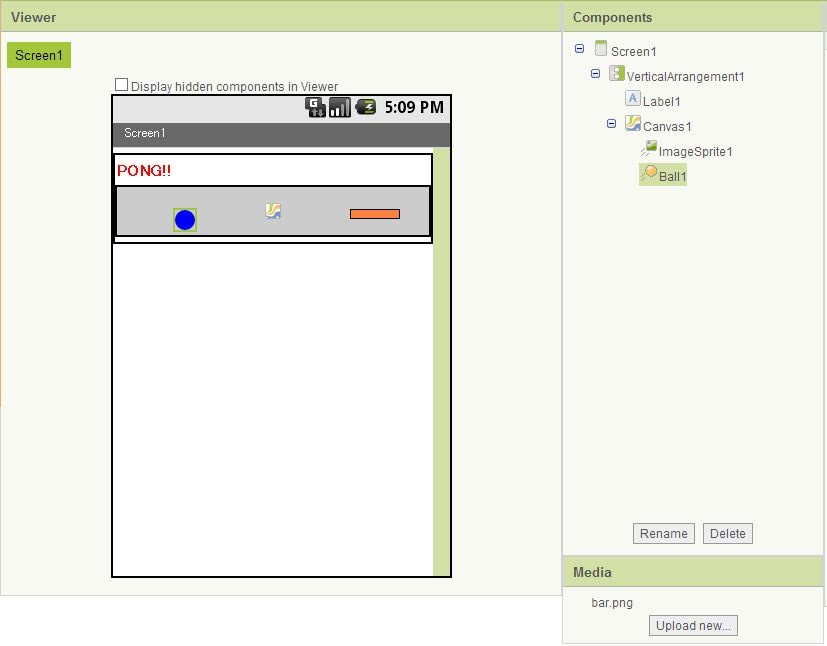
Task: Click the Rename button
Action: 664,534
